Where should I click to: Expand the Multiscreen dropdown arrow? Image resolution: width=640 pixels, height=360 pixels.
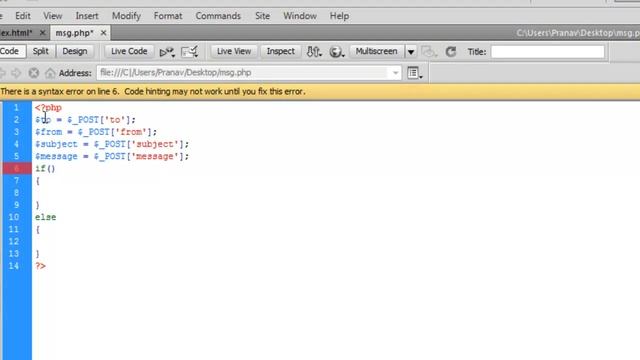coord(411,52)
